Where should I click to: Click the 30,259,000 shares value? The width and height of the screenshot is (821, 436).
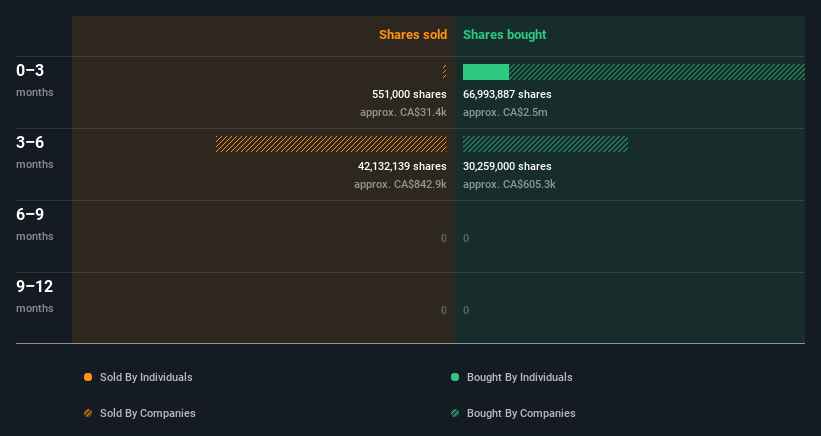(507, 166)
